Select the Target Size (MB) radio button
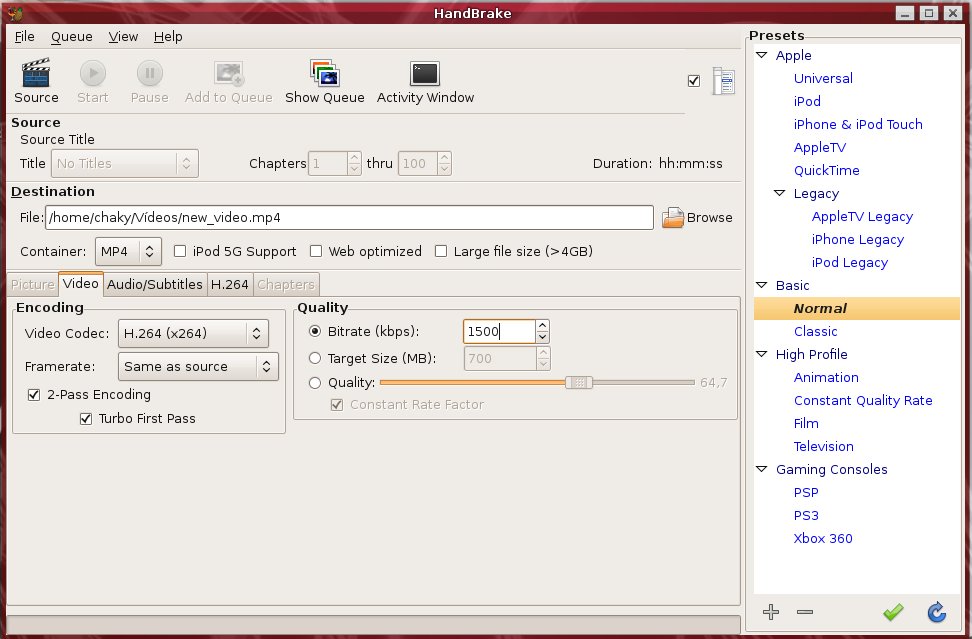Viewport: 972px width, 639px height. pyautogui.click(x=315, y=358)
